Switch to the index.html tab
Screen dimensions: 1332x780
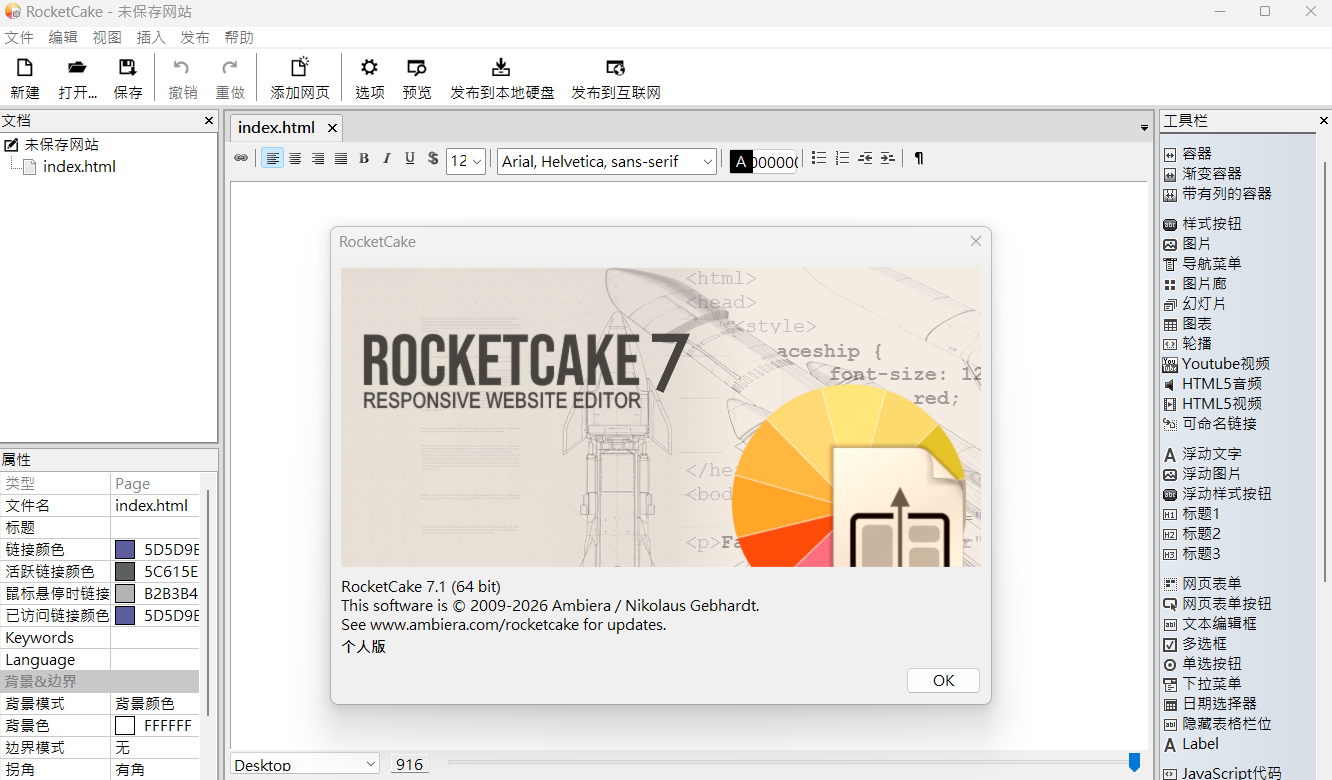point(276,127)
